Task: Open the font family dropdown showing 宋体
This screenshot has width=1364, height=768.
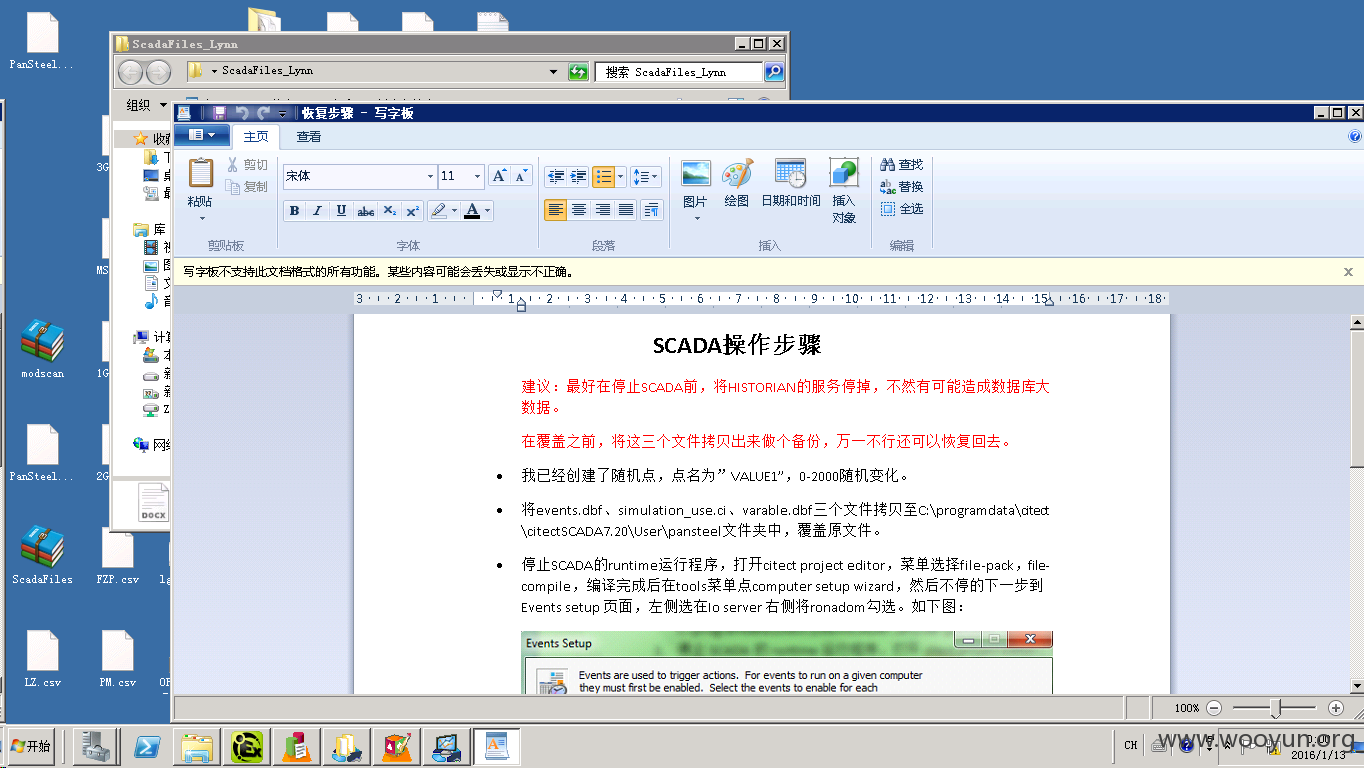Action: tap(431, 176)
